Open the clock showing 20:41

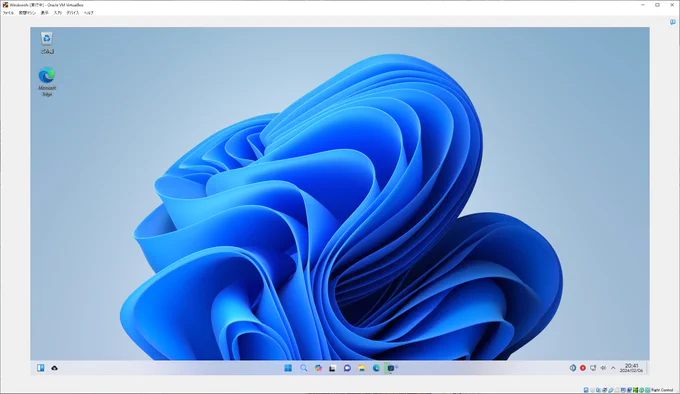coord(631,368)
